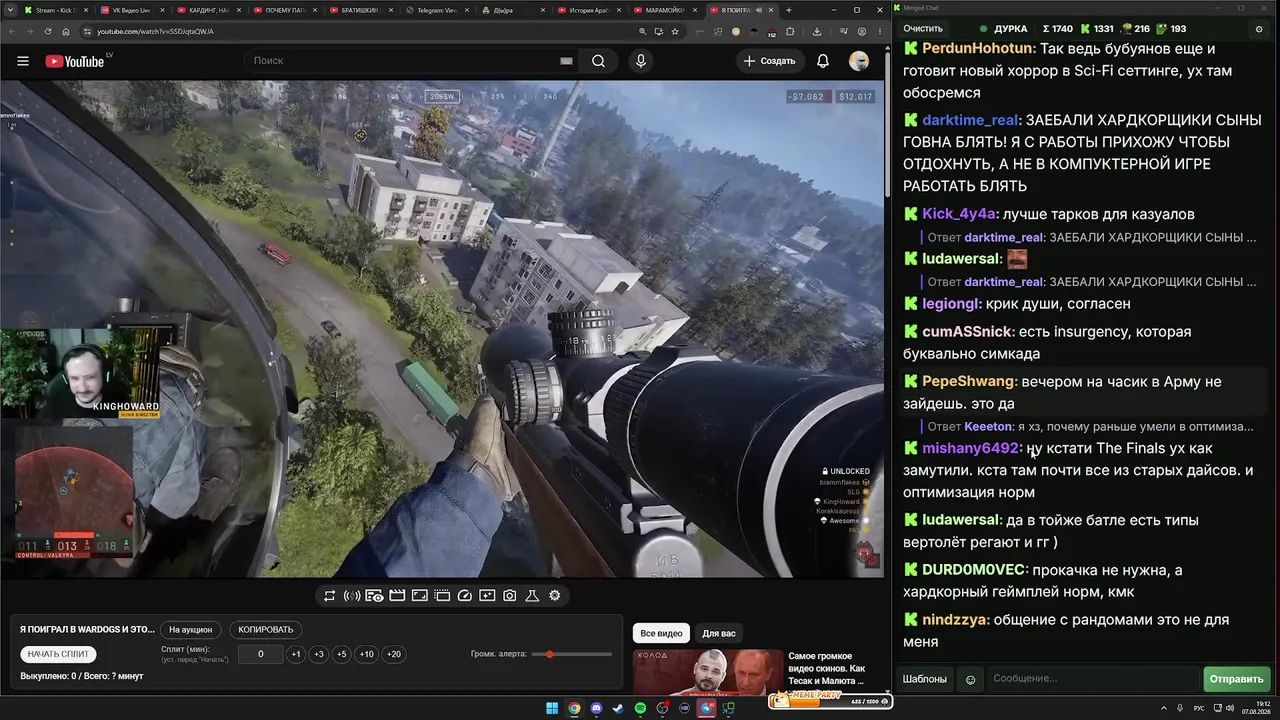Add +1 minute to the split
The height and width of the screenshot is (720, 1280).
[x=296, y=654]
